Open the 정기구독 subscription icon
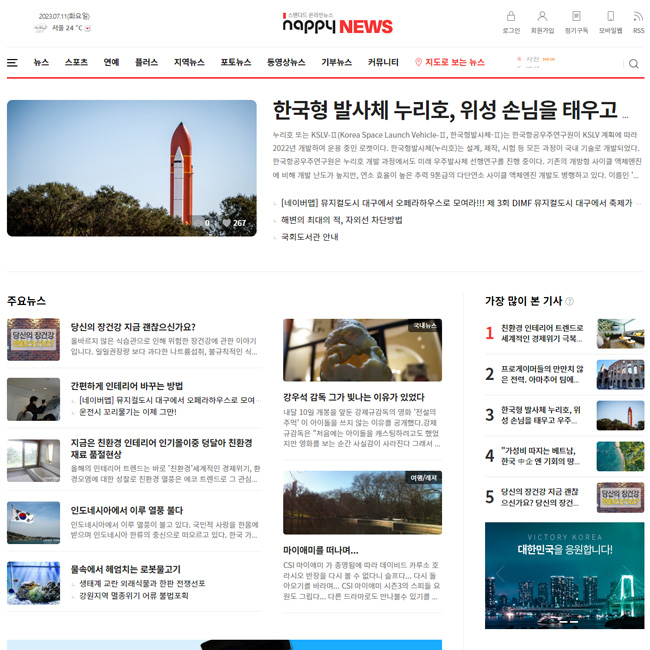650x650 pixels. click(576, 16)
